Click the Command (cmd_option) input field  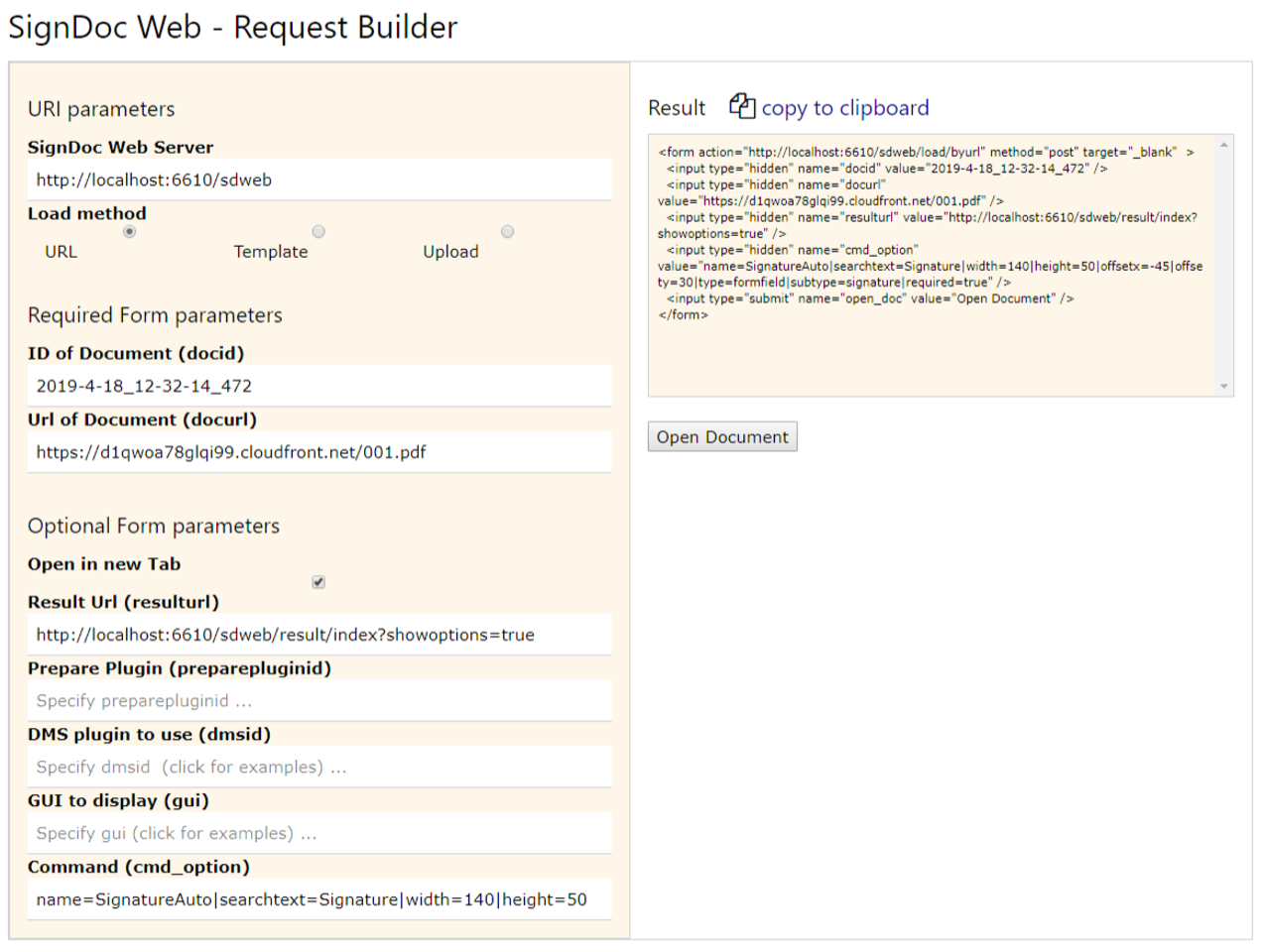(319, 899)
